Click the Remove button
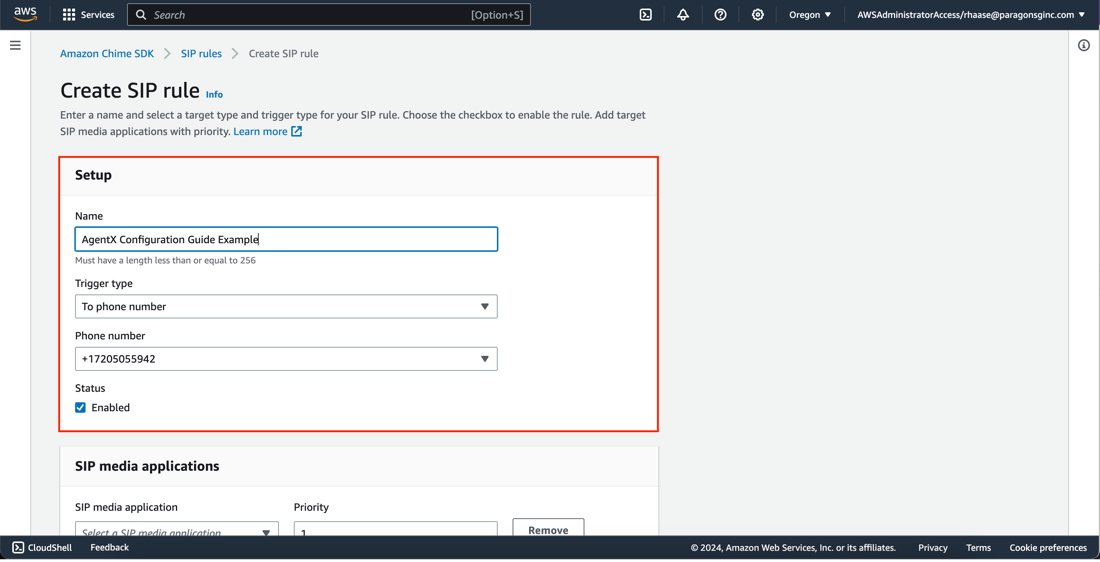This screenshot has width=1100, height=562. 549,529
